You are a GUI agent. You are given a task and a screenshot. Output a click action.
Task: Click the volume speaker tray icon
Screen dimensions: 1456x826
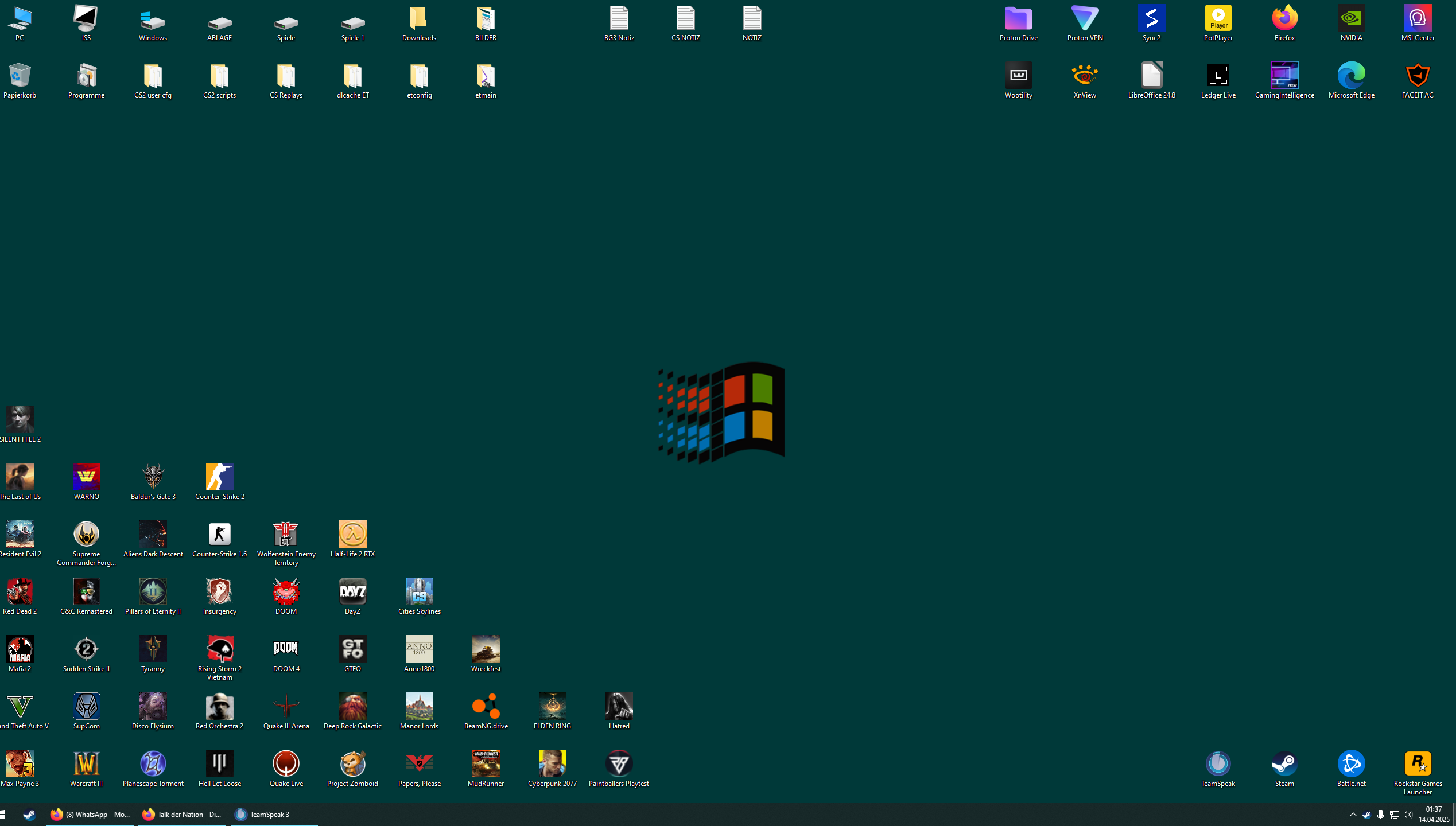pyautogui.click(x=1407, y=815)
